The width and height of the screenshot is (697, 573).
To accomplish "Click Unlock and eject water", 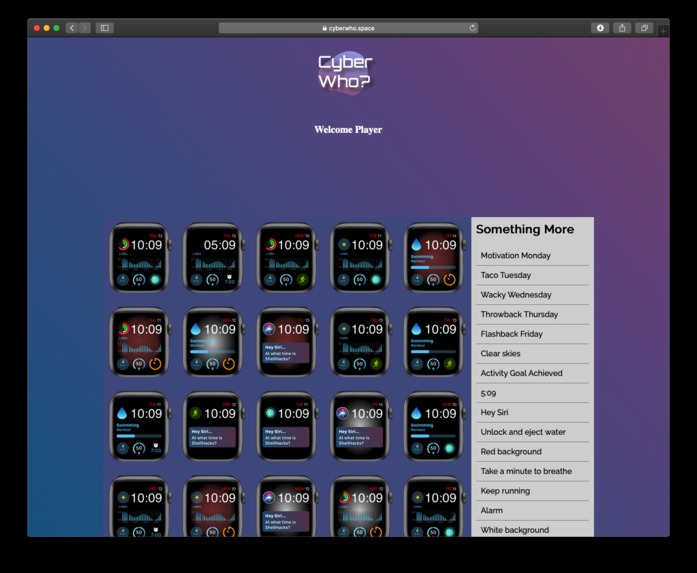I will (532, 432).
